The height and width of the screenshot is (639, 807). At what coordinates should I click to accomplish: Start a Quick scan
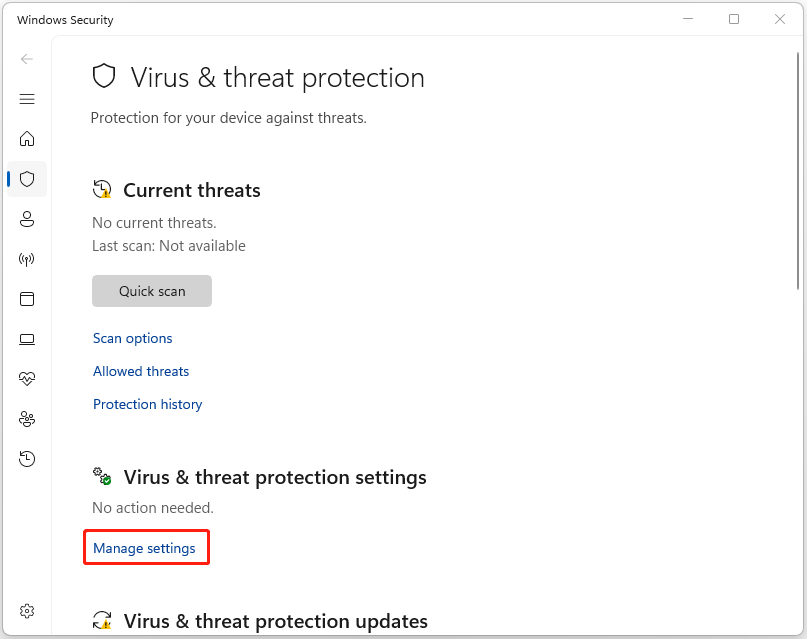pos(151,290)
